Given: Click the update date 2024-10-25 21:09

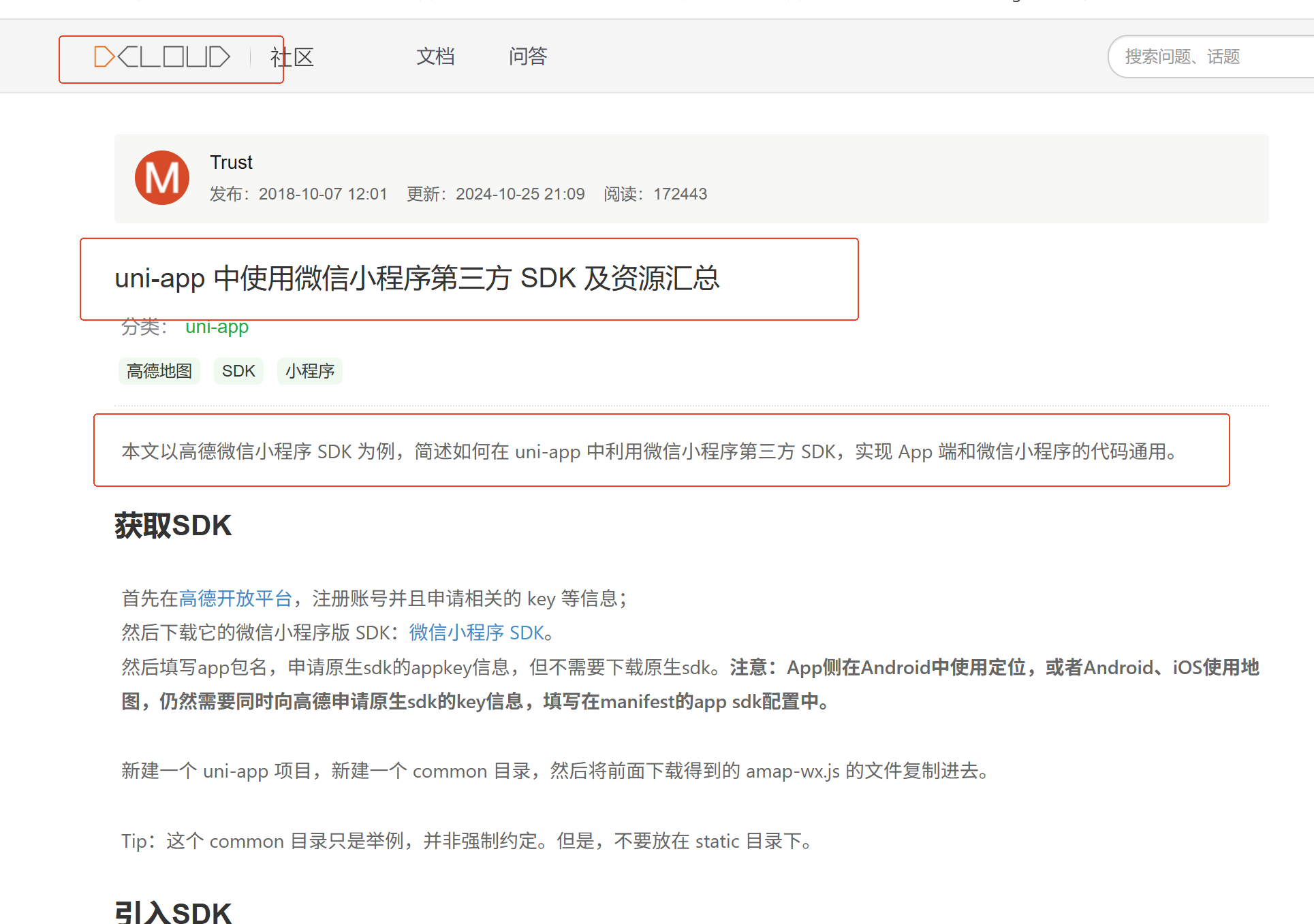Looking at the screenshot, I should point(520,194).
